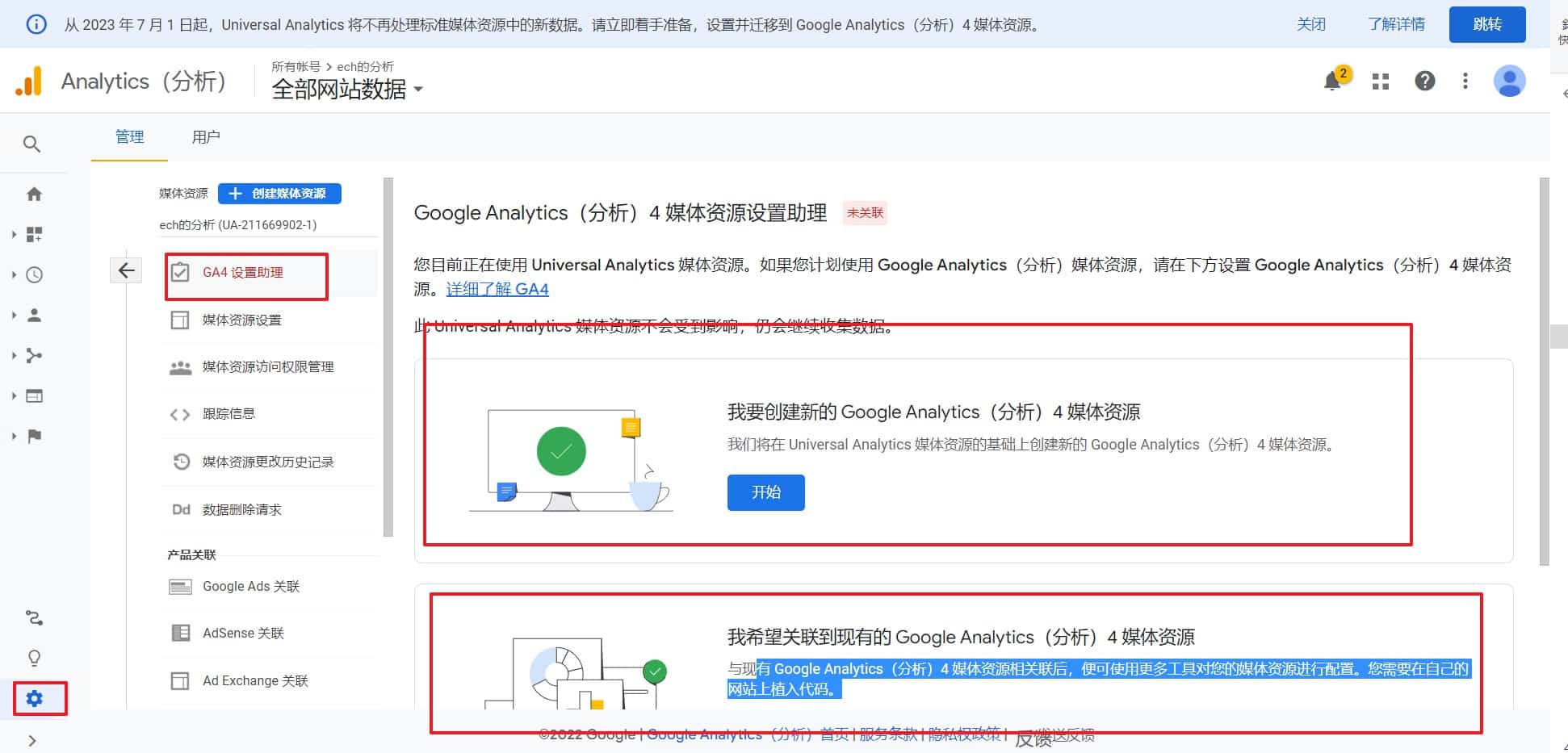Click the ech的分析 breadcrumb
The image size is (1568, 753).
[x=365, y=66]
